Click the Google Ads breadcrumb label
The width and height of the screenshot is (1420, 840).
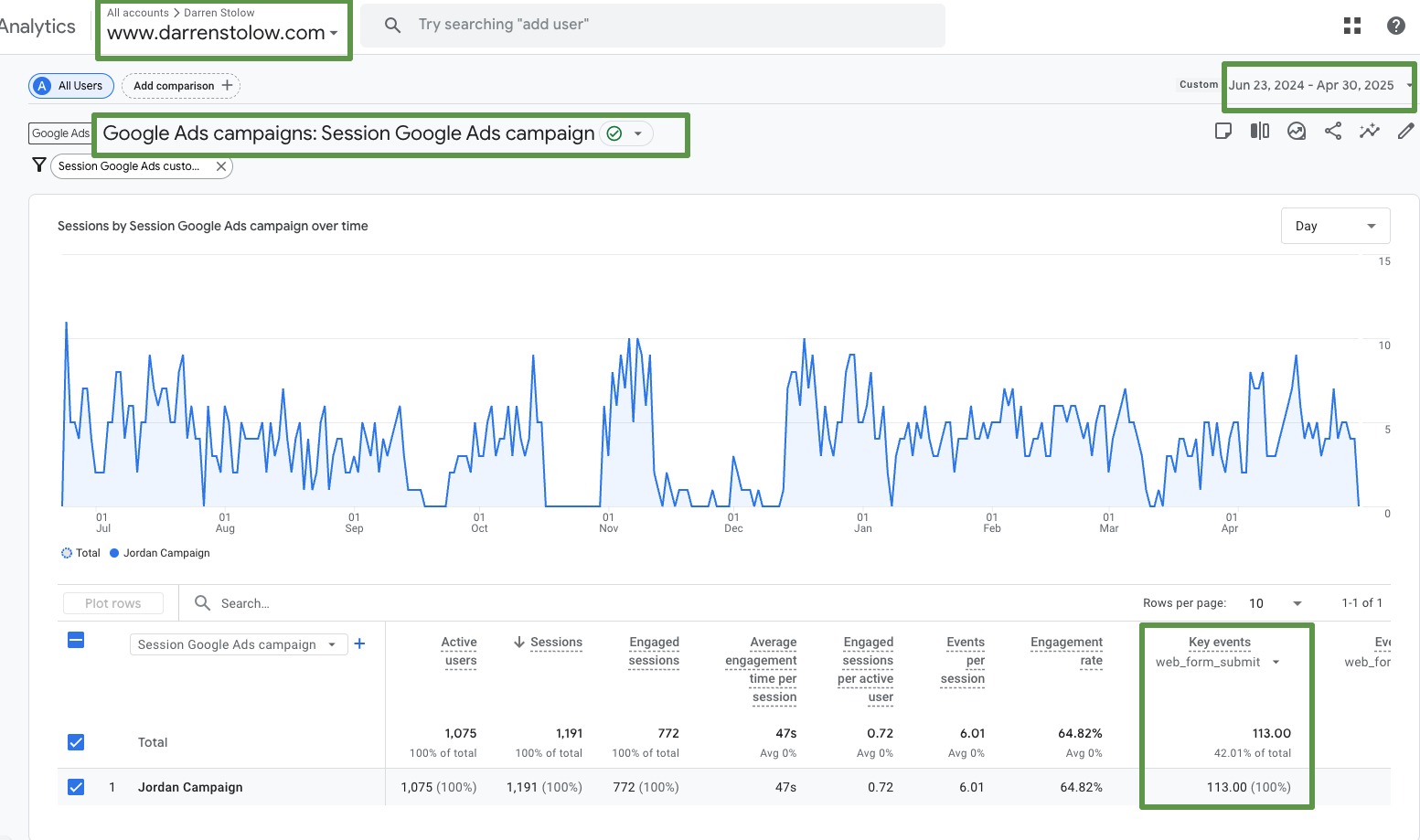point(61,133)
